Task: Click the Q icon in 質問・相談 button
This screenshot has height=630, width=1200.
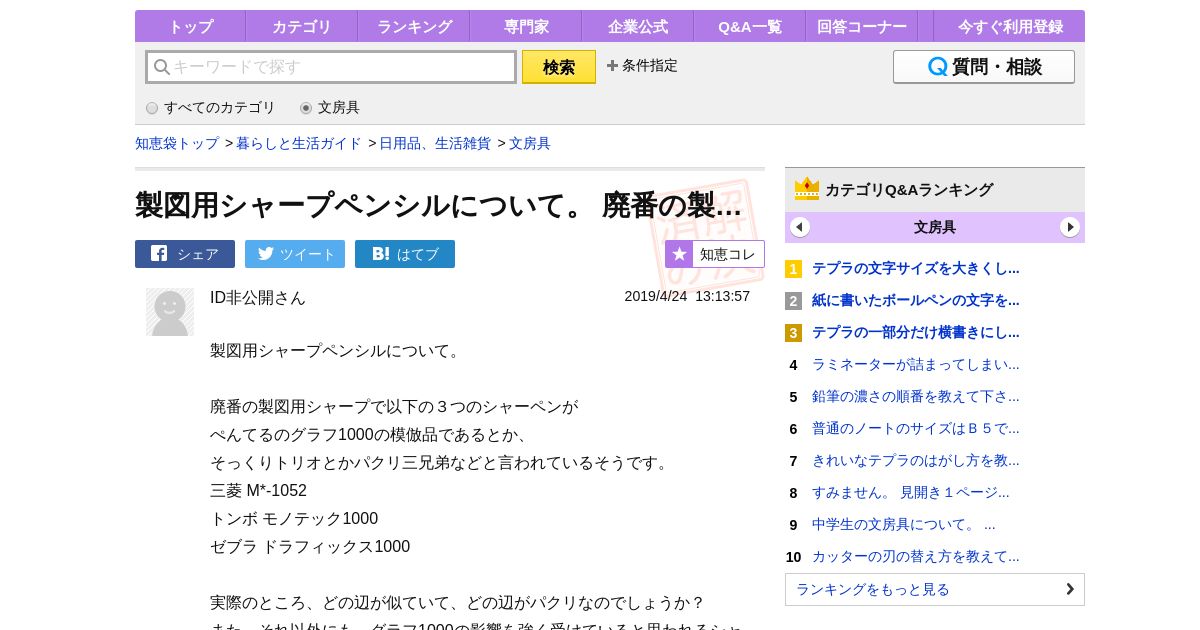Action: (x=938, y=67)
